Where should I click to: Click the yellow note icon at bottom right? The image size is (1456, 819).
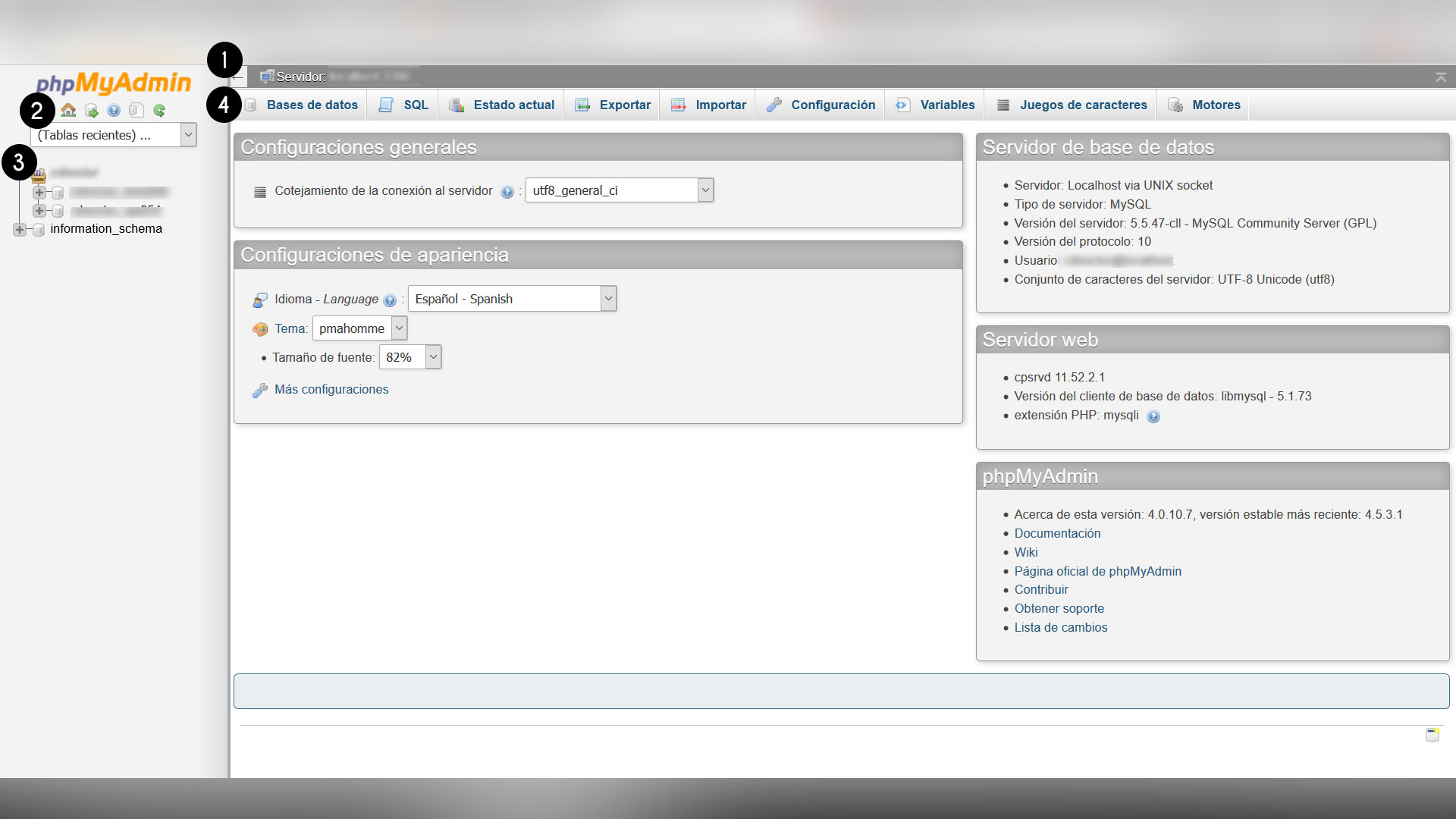(x=1432, y=734)
